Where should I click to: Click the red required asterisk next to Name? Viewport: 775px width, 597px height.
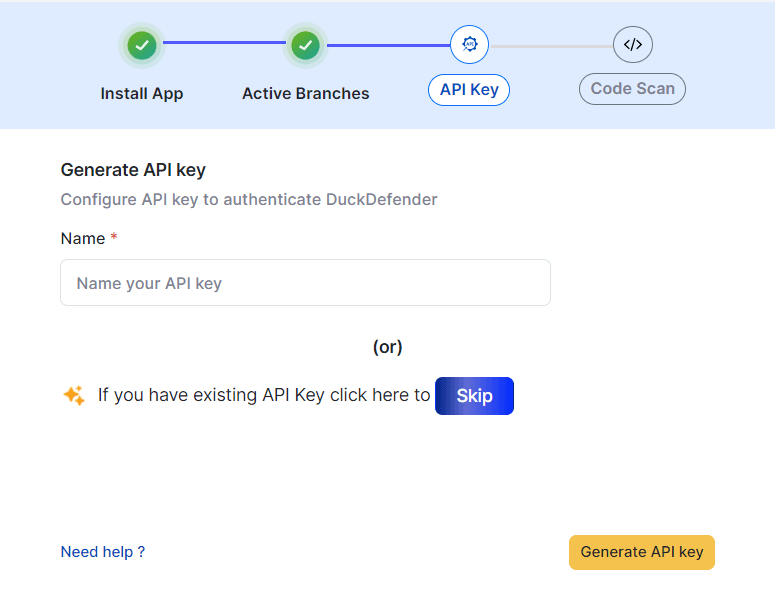(114, 238)
